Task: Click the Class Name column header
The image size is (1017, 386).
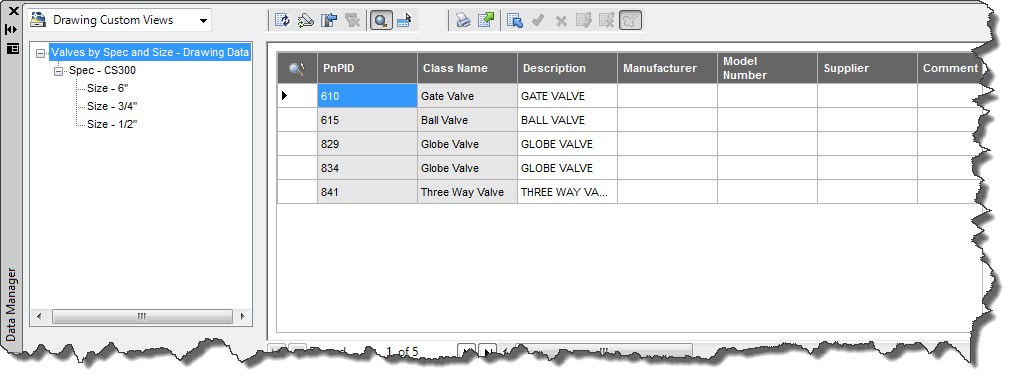Action: click(x=468, y=68)
